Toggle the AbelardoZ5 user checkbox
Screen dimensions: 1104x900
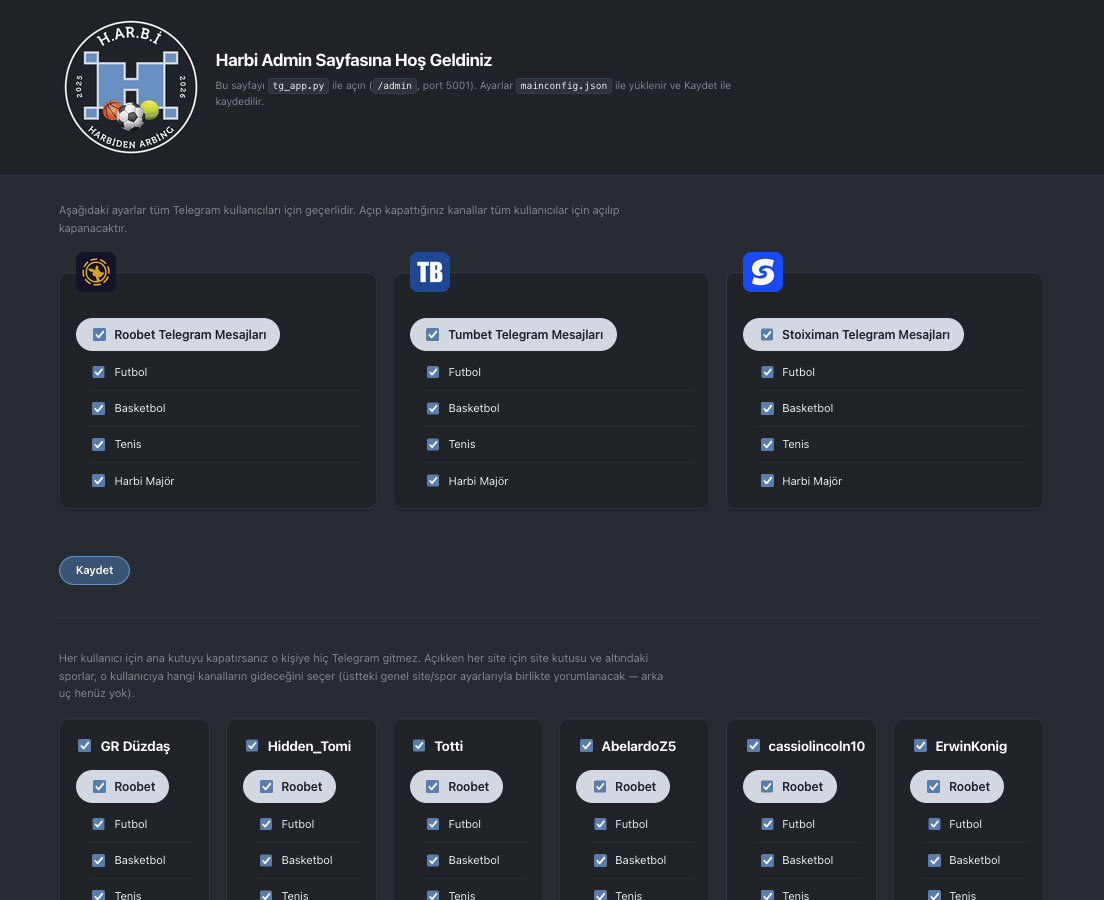click(x=586, y=746)
